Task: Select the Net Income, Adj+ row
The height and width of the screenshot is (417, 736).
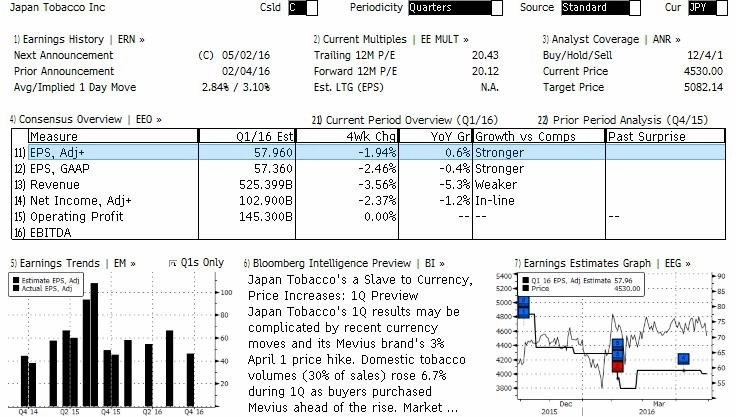Action: pos(368,201)
